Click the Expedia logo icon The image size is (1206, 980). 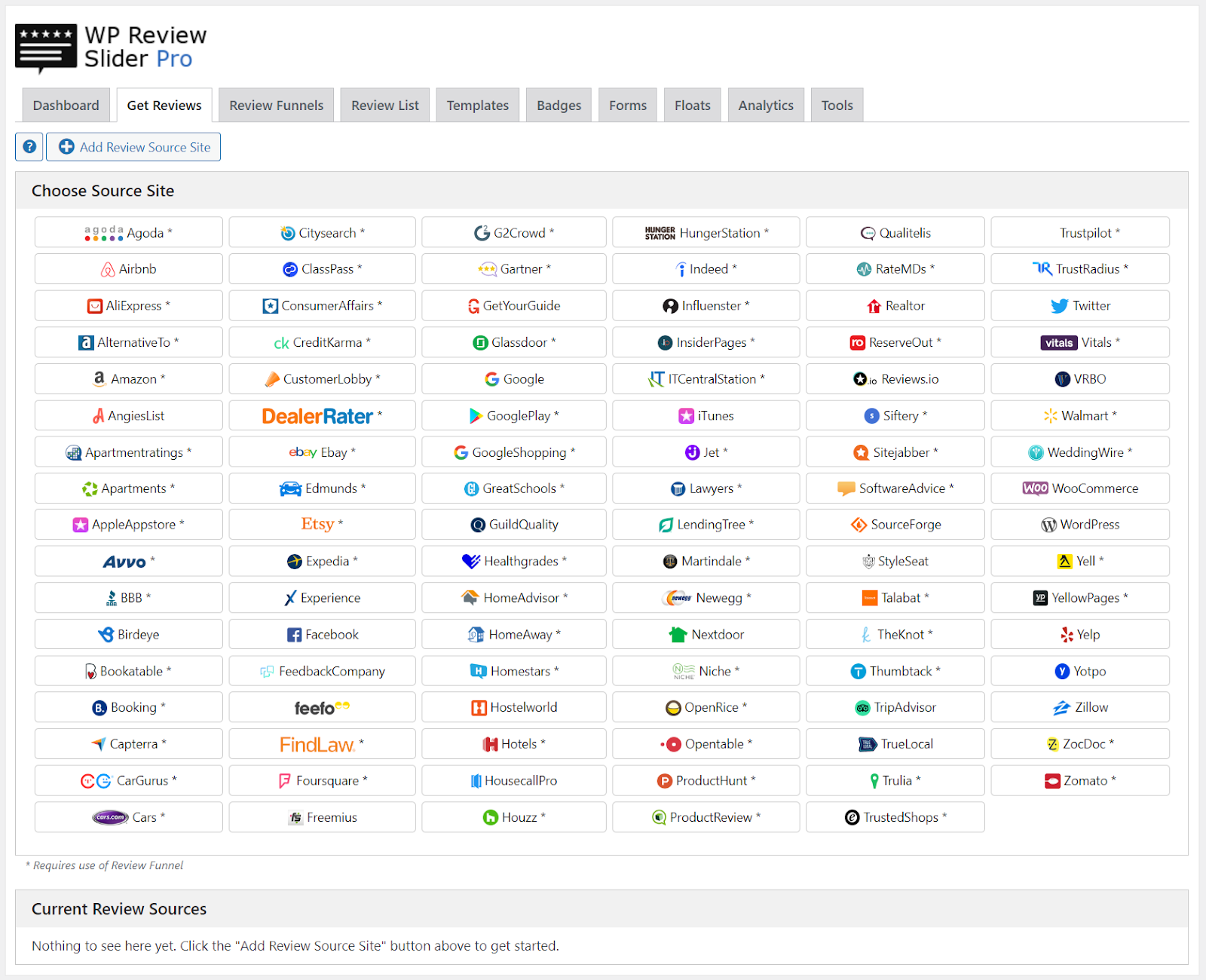(295, 562)
